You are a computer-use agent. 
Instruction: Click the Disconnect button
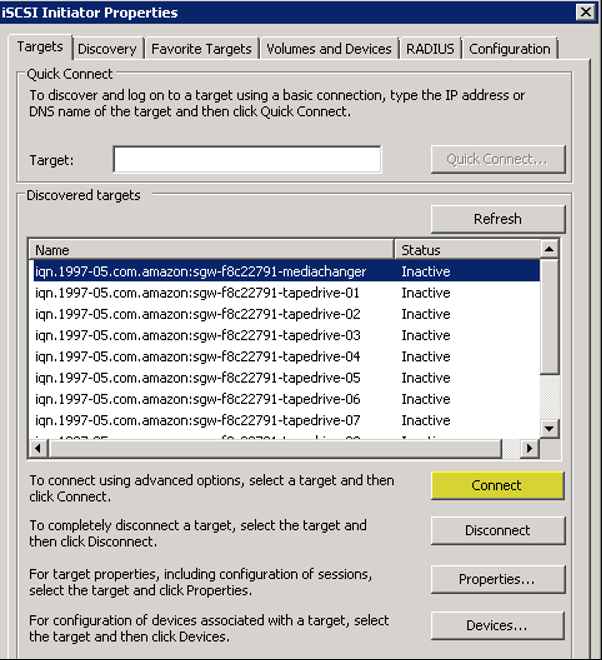coord(498,530)
